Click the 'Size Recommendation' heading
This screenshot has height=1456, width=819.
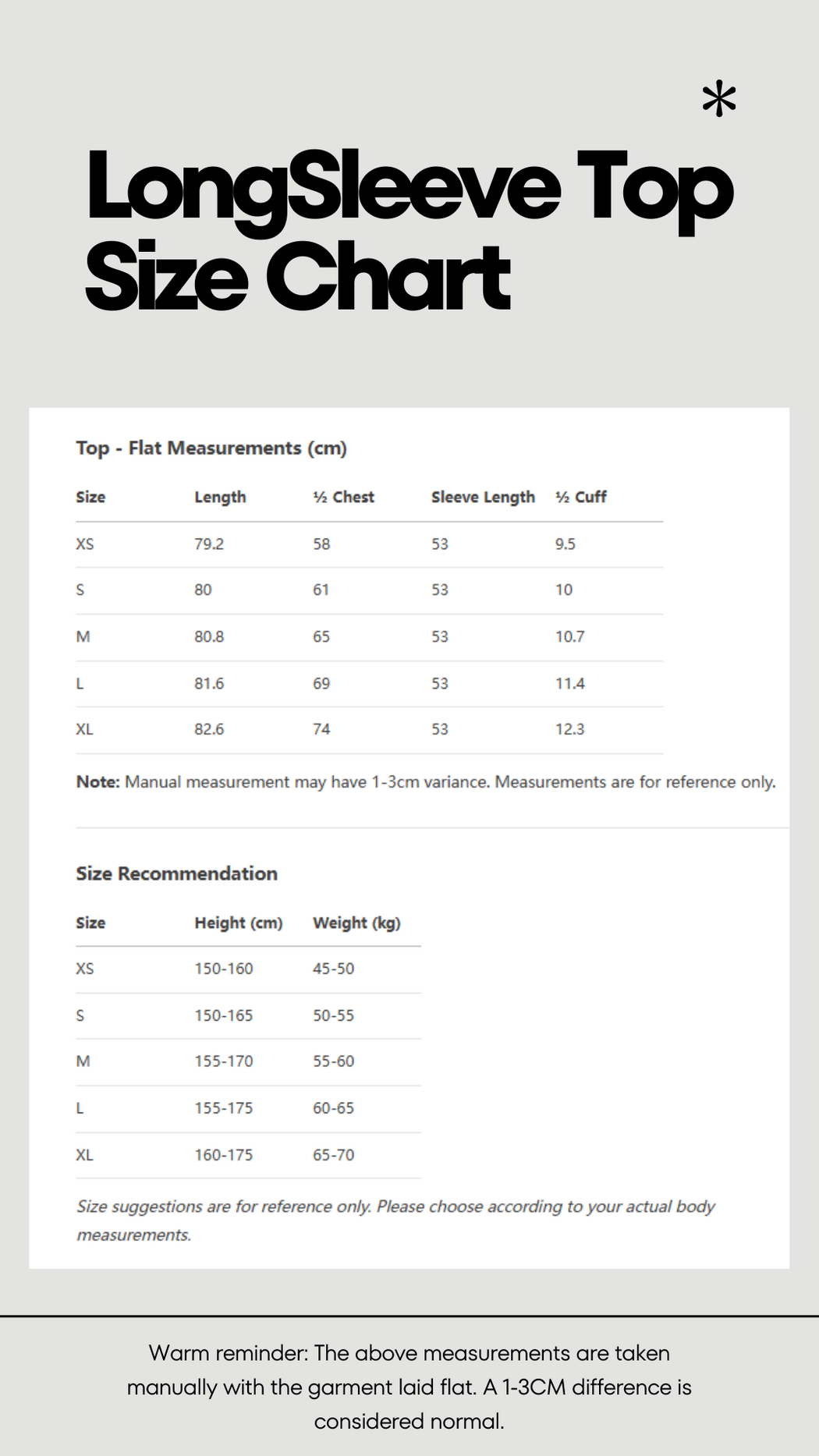click(177, 873)
